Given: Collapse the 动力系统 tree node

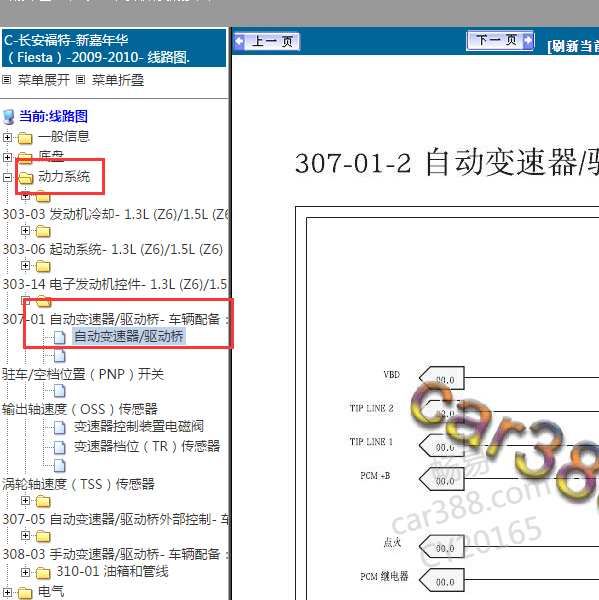Looking at the screenshot, I should click(7, 177).
